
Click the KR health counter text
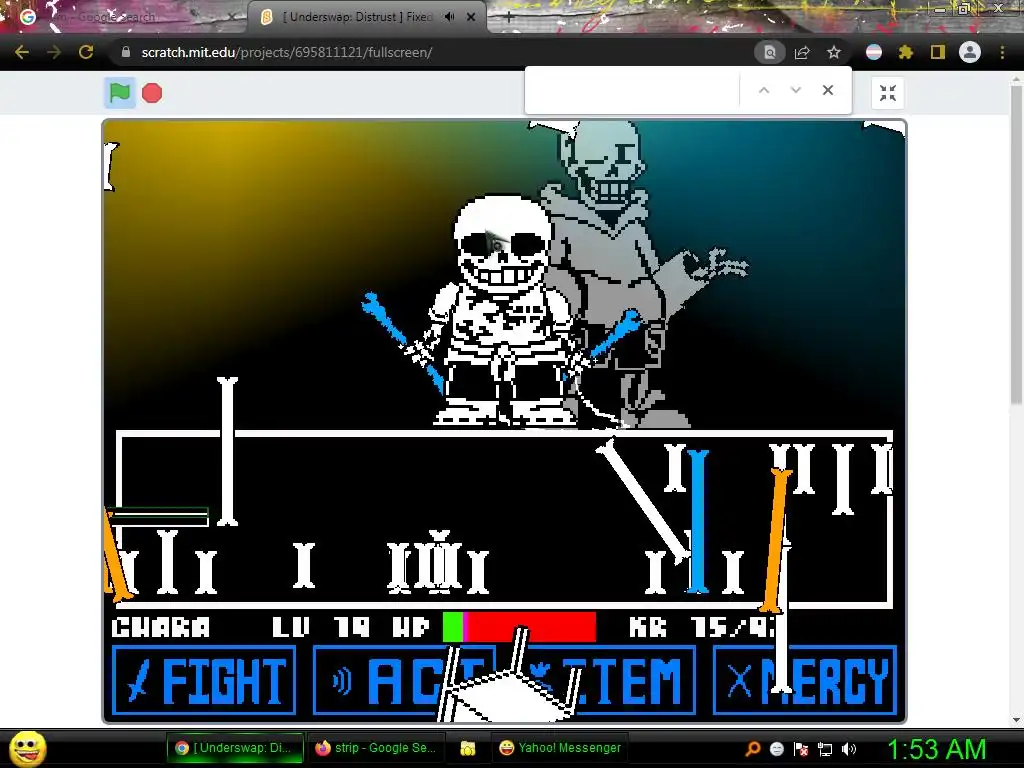pos(702,628)
